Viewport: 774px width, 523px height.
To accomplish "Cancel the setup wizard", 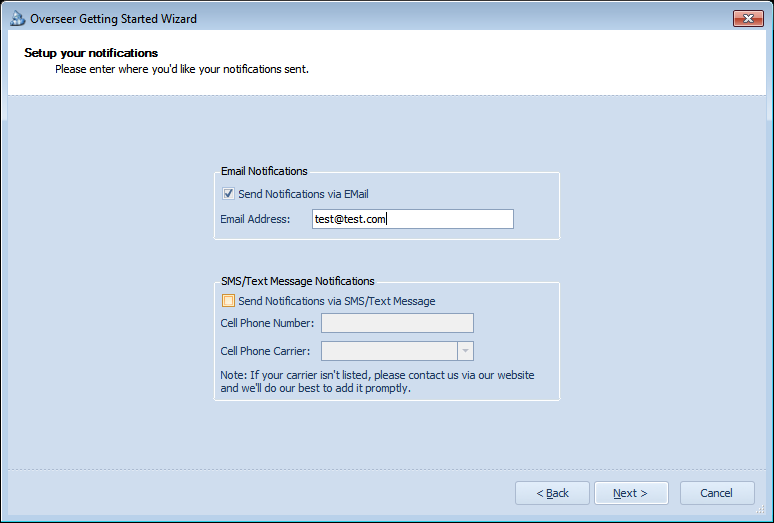I will point(717,493).
